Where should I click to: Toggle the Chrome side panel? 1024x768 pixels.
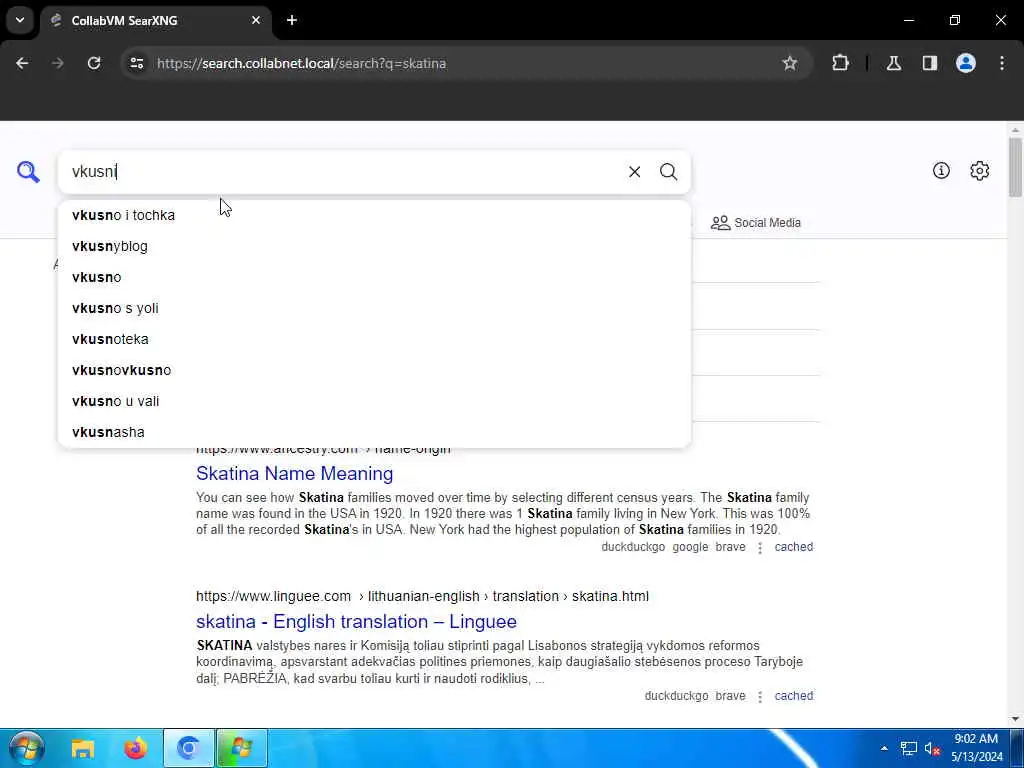(930, 63)
